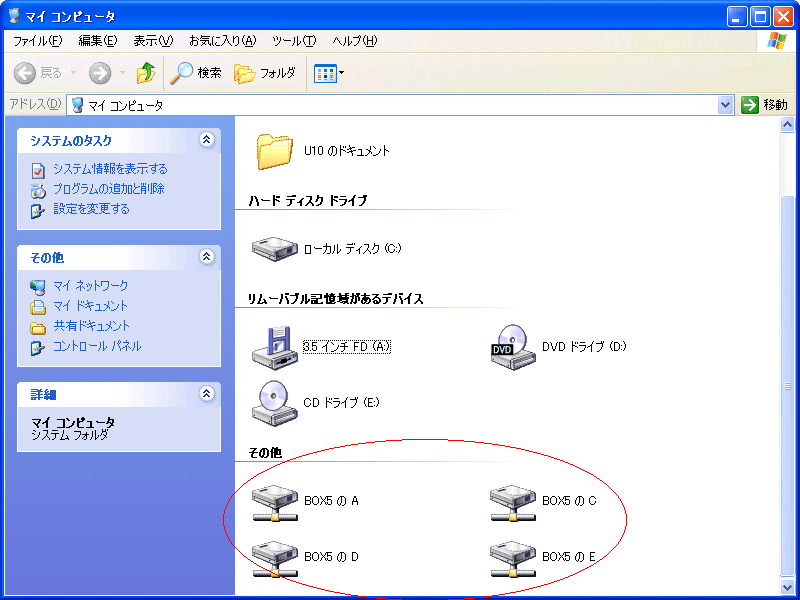This screenshot has height=600, width=800.
Task: Click the address bar My Computer icon
Action: pos(78,105)
